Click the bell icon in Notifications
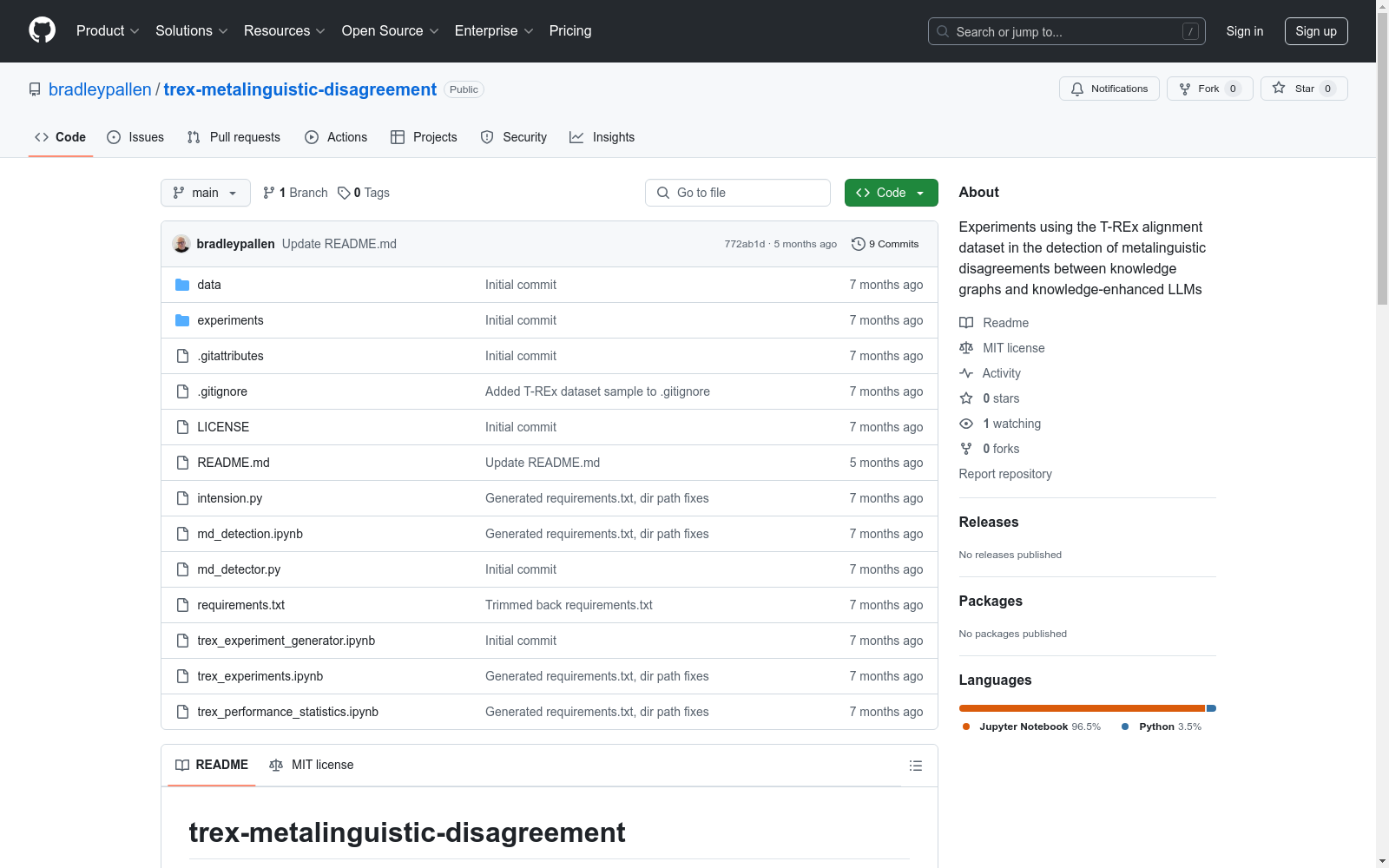Screen dimensions: 1389x868 coord(1077,89)
